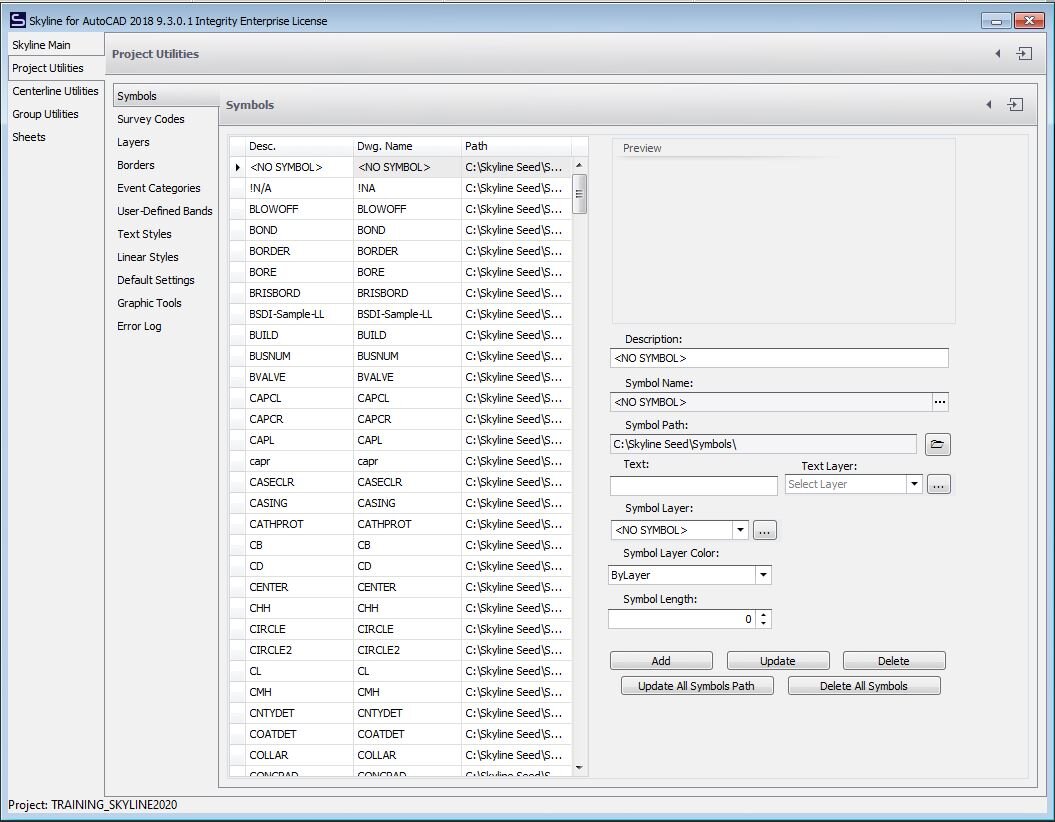Decrease Symbol Length with down spinner

point(763,624)
